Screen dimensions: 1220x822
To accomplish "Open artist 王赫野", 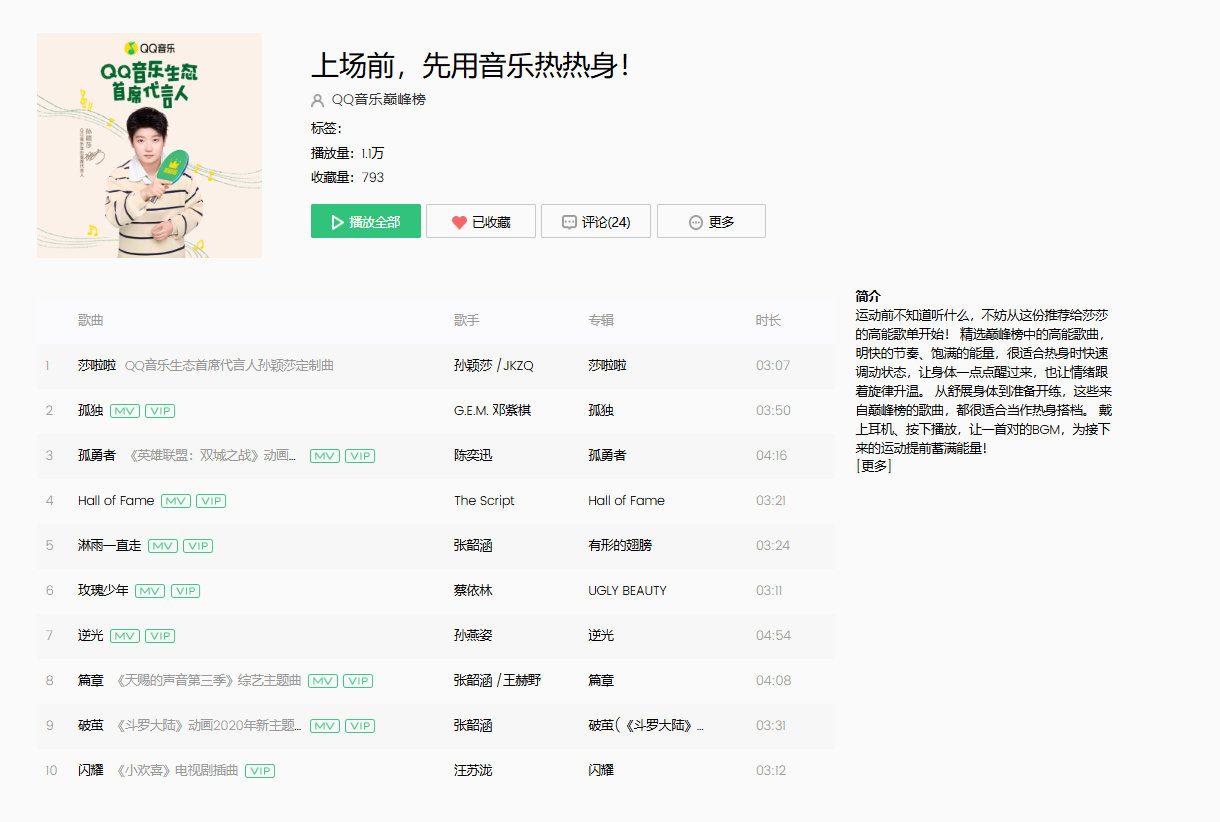I will (522, 681).
